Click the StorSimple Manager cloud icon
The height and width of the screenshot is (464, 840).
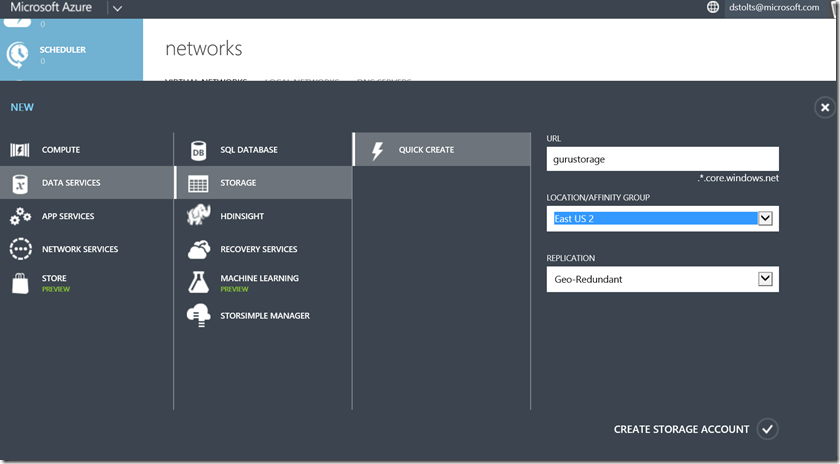[x=198, y=315]
